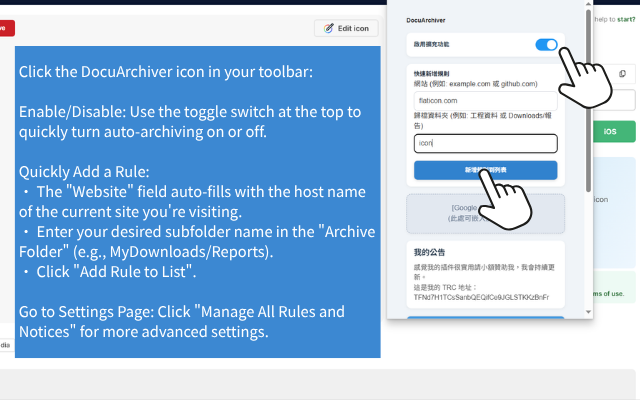Open the terms of use link

point(609,293)
